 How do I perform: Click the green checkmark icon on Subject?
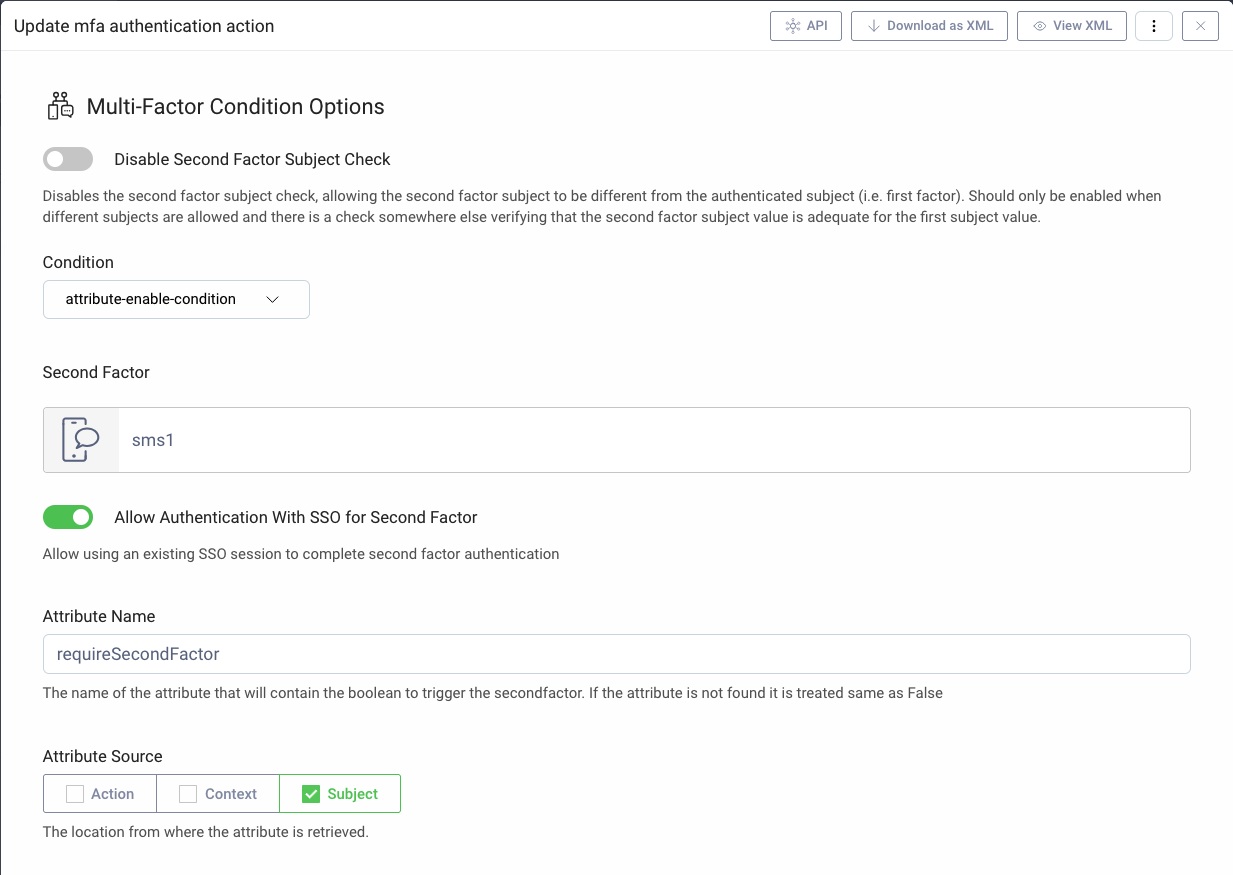pos(310,794)
